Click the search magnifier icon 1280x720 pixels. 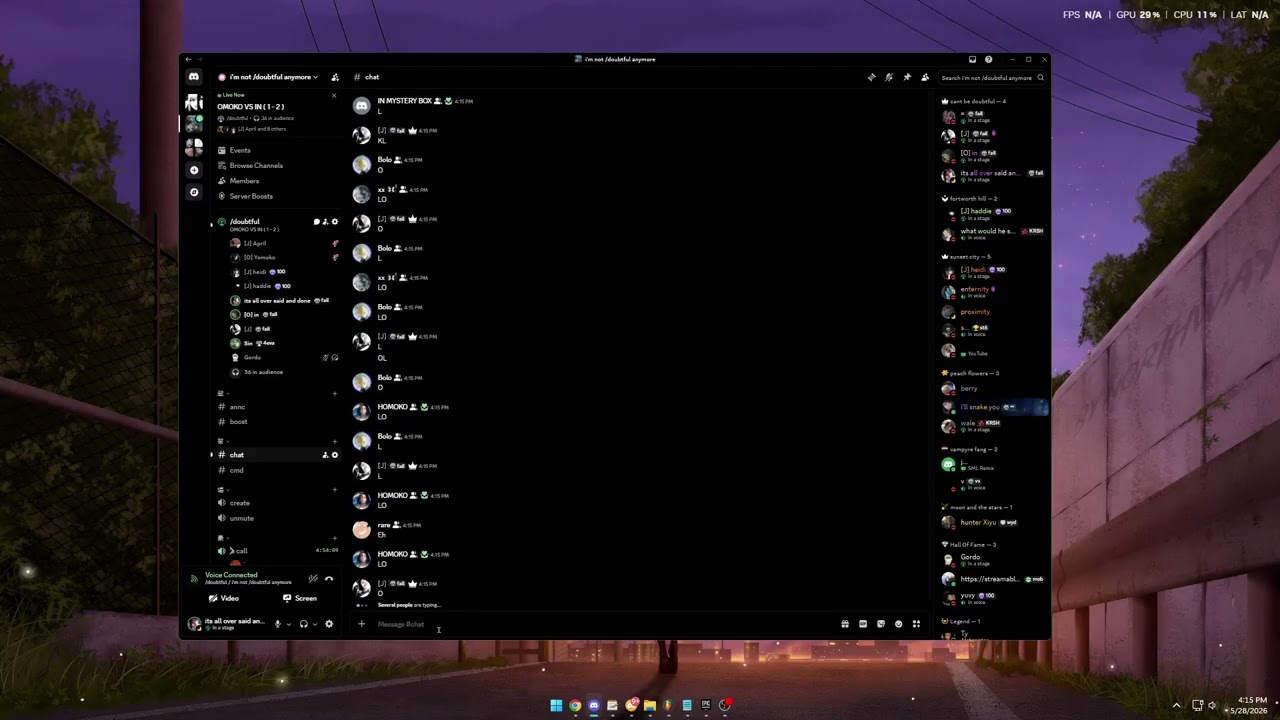[x=1041, y=77]
